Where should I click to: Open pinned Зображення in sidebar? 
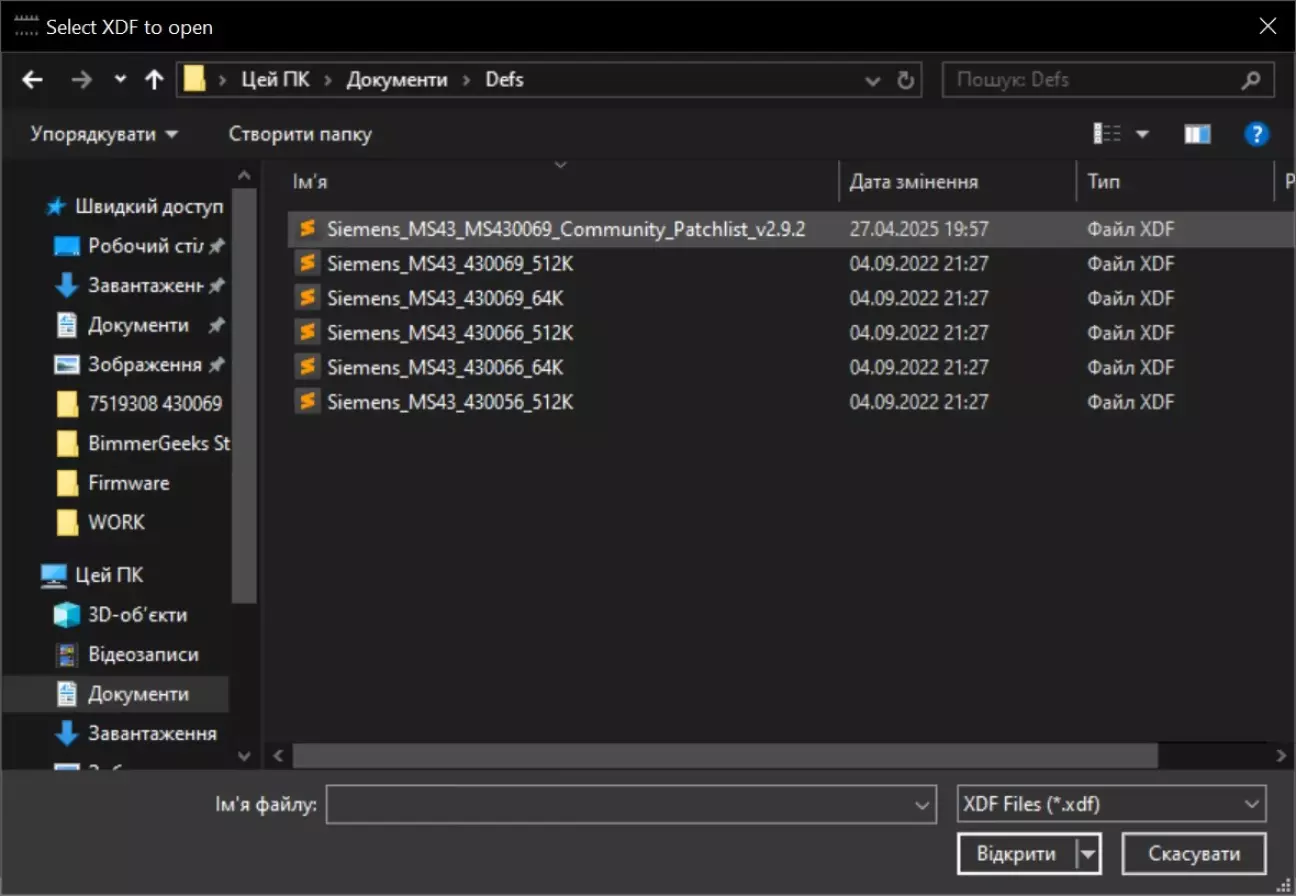pyautogui.click(x=140, y=365)
